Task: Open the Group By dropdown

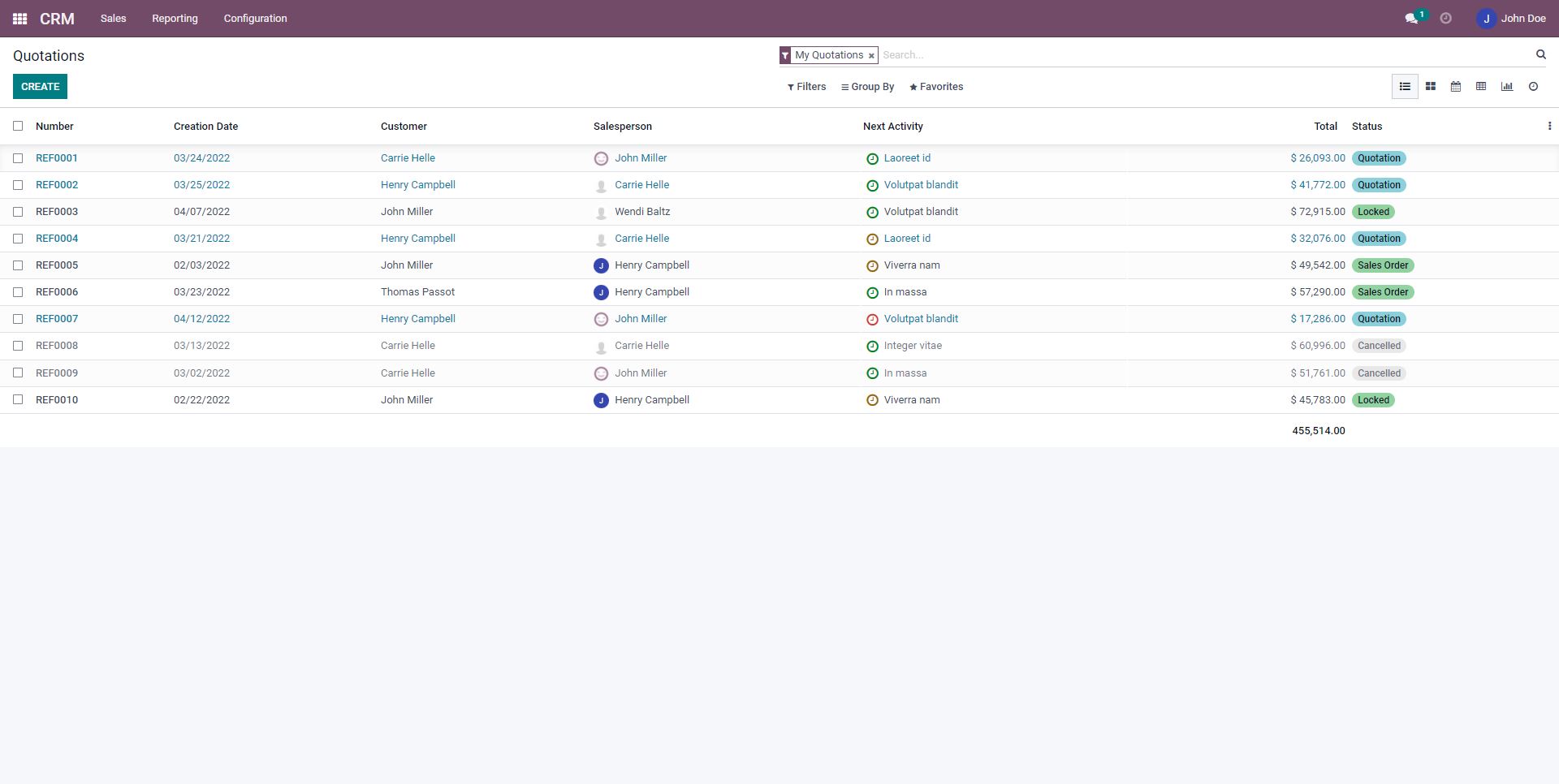Action: 867,87
